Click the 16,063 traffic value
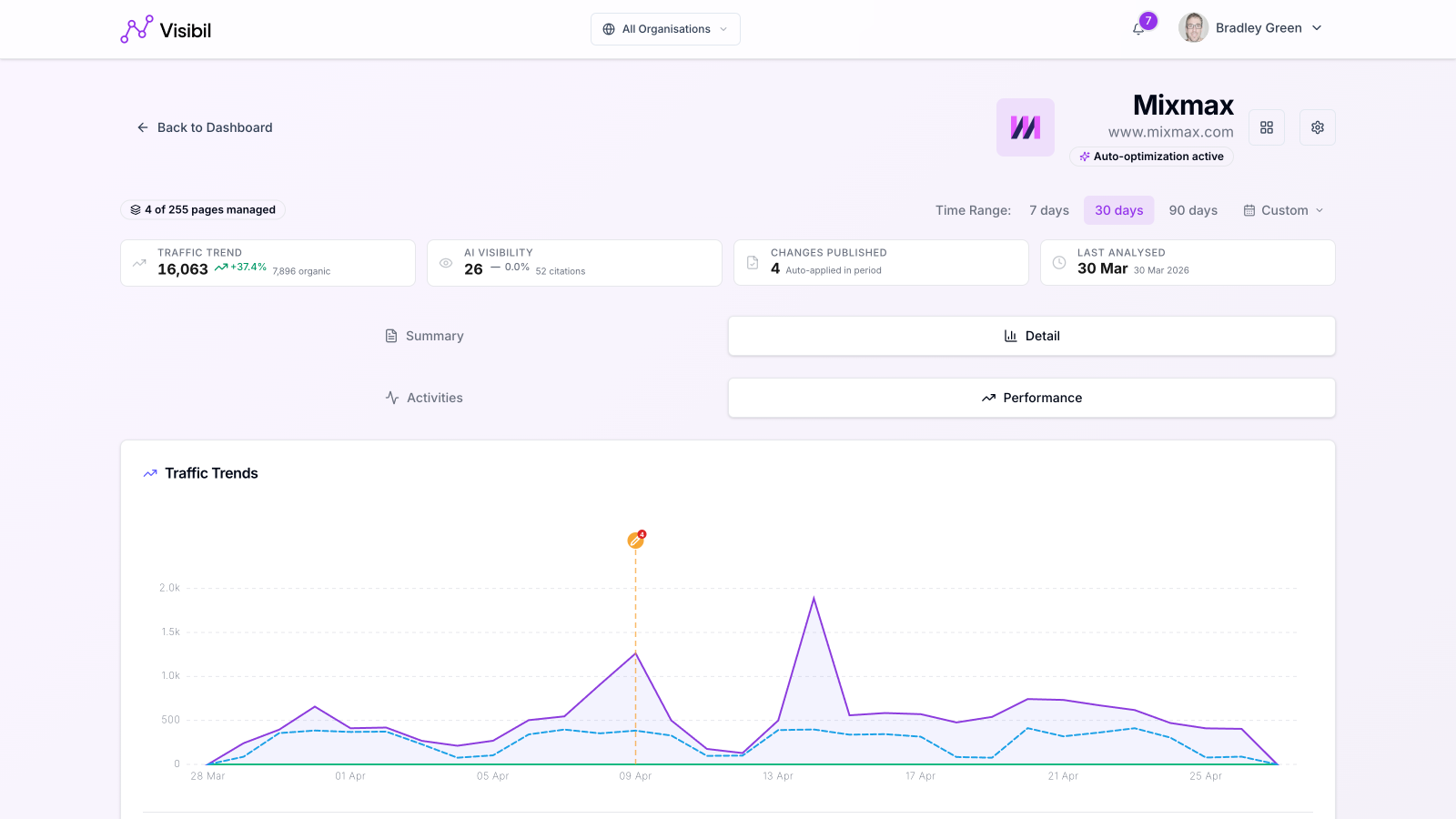 pyautogui.click(x=183, y=269)
